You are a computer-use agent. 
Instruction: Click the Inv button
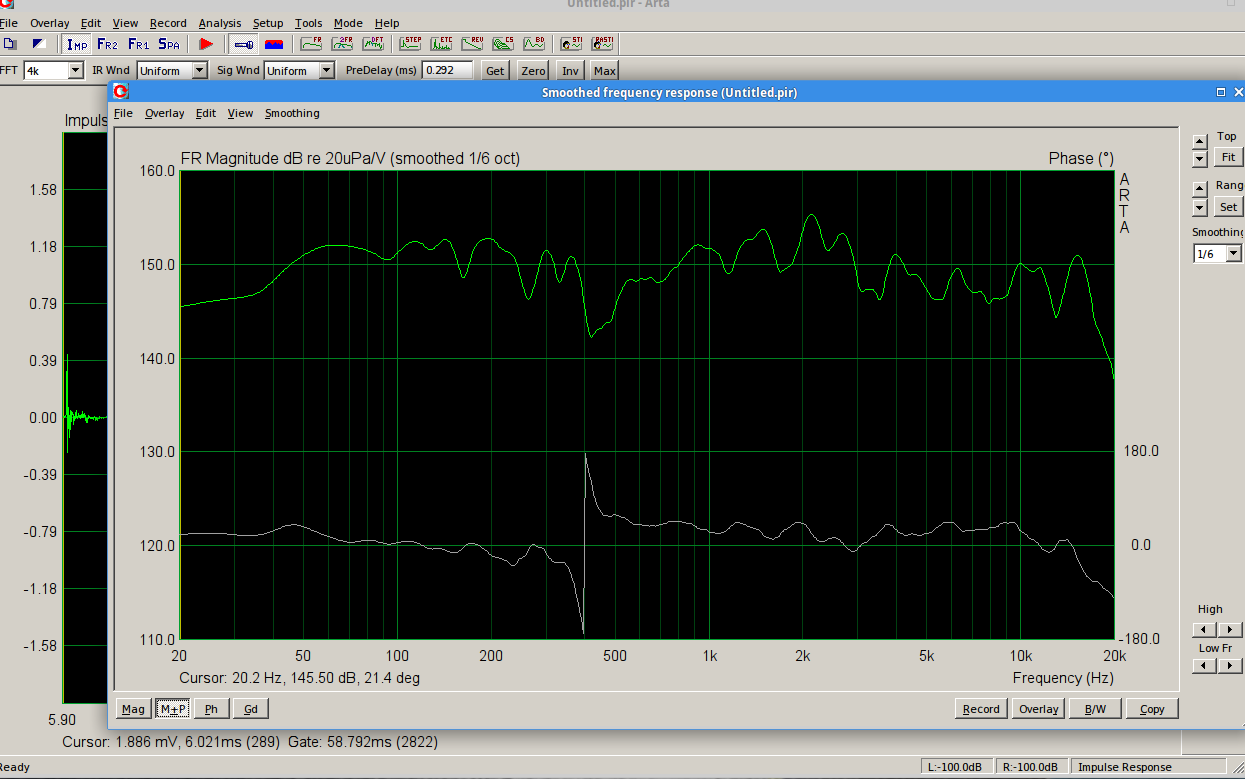pos(570,71)
